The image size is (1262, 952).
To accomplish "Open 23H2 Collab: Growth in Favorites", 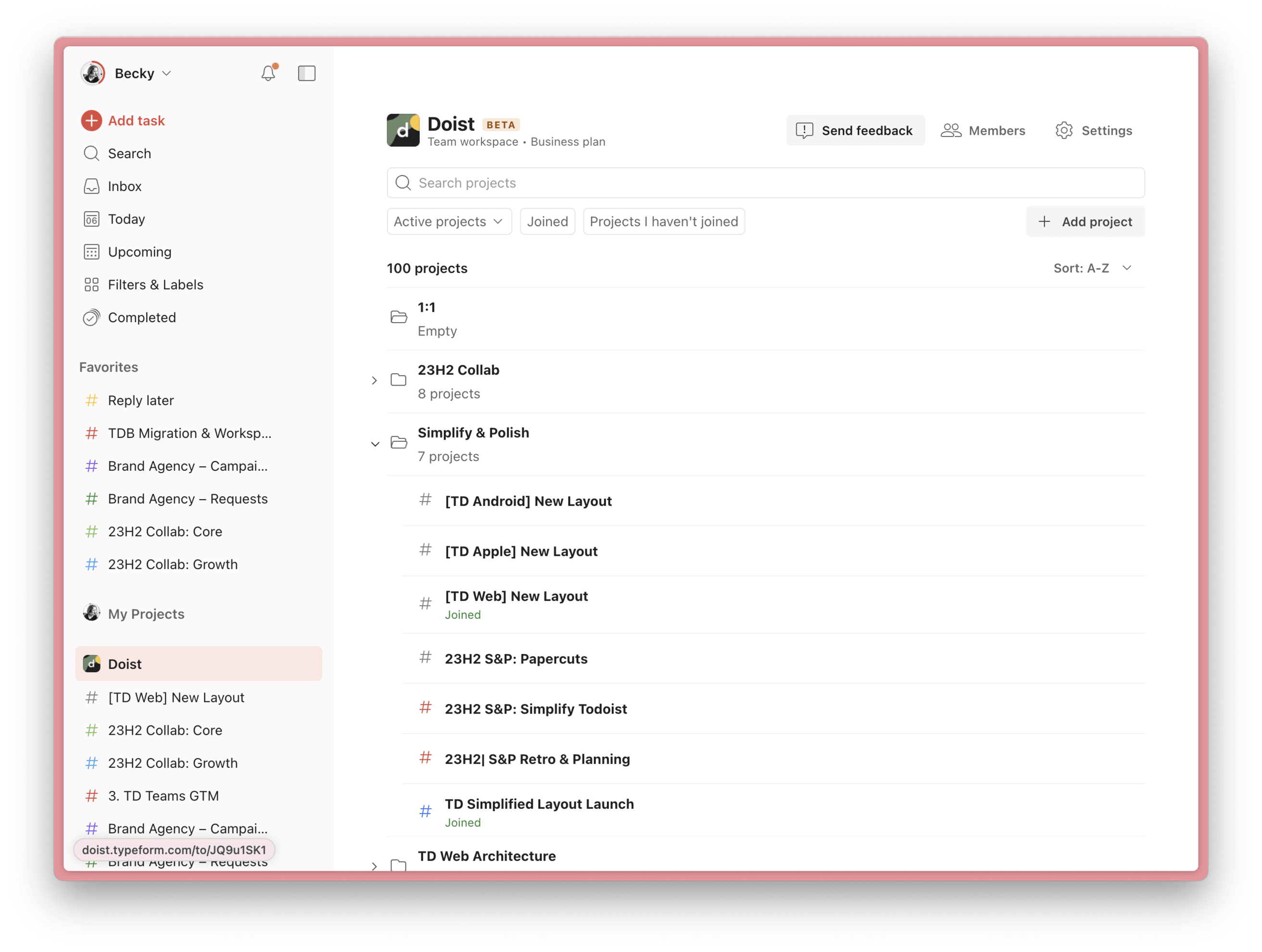I will coord(172,564).
